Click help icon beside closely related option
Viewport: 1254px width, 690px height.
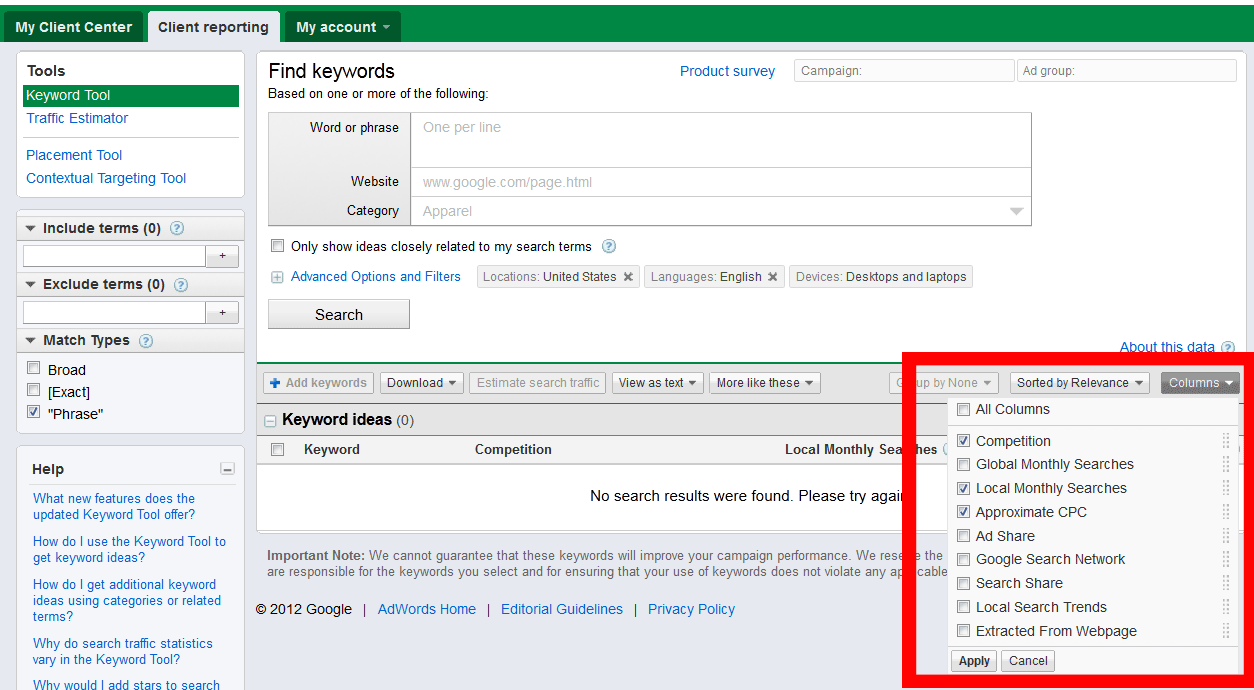pyautogui.click(x=608, y=246)
